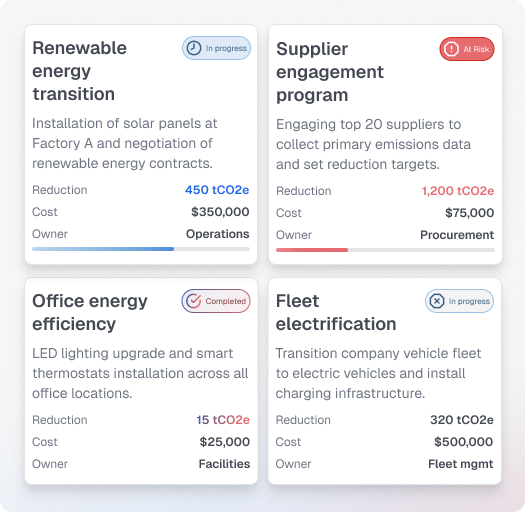Click the X icon in Fleet electrification badge

(x=437, y=301)
